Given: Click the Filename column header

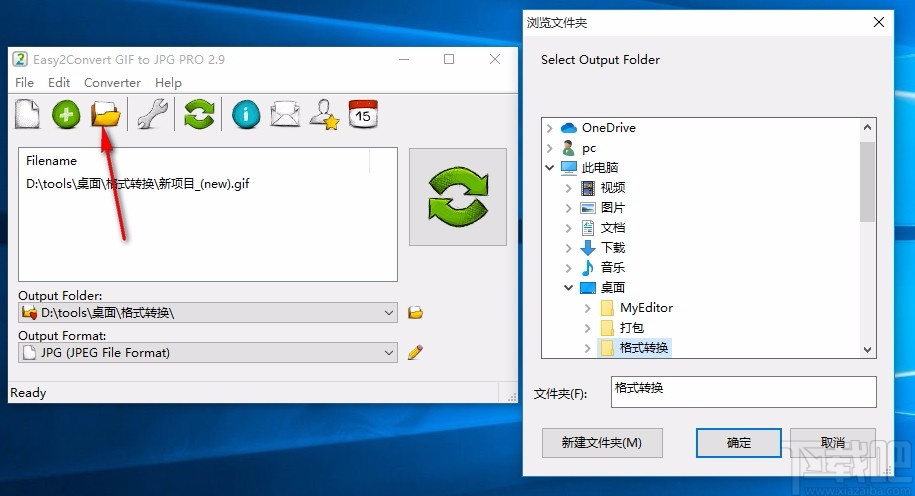Looking at the screenshot, I should tap(51, 160).
